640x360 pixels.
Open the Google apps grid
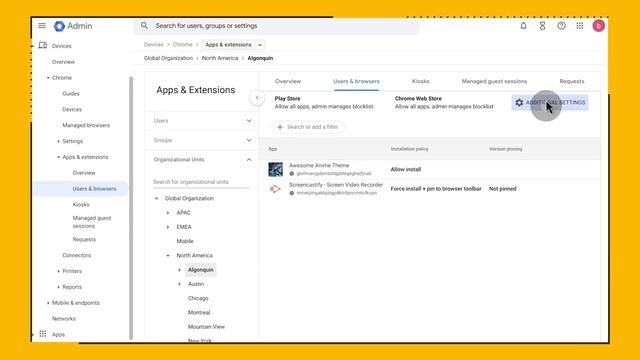coord(580,26)
